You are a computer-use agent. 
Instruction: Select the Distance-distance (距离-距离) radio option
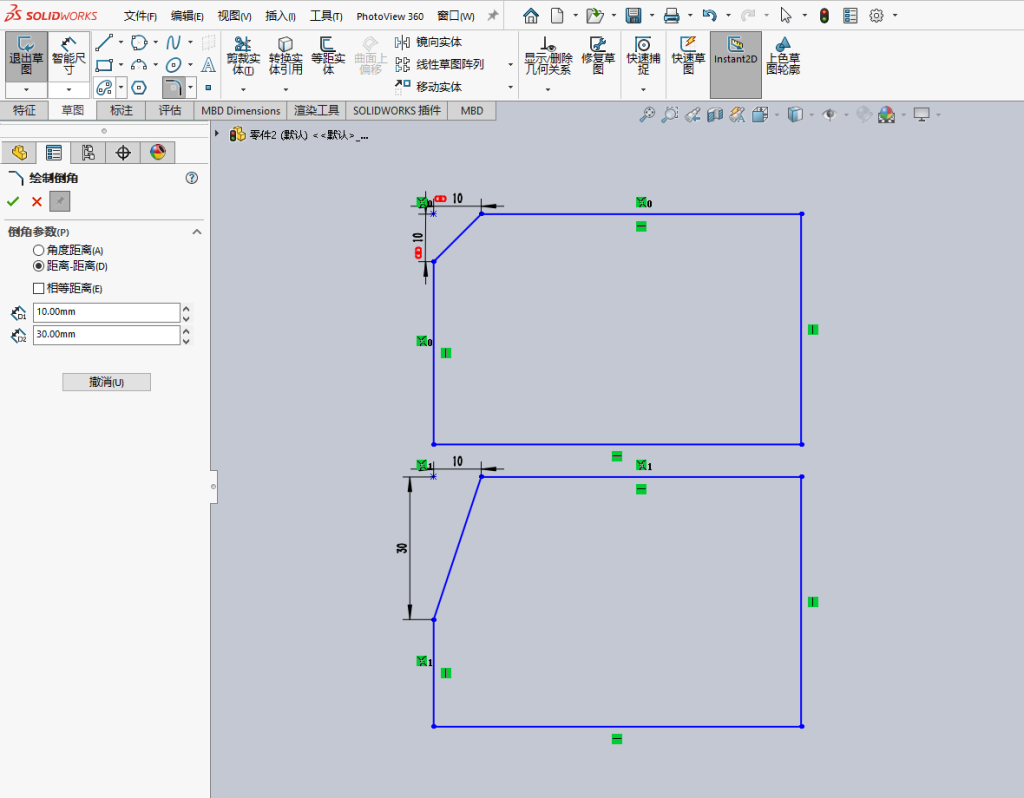tap(39, 266)
